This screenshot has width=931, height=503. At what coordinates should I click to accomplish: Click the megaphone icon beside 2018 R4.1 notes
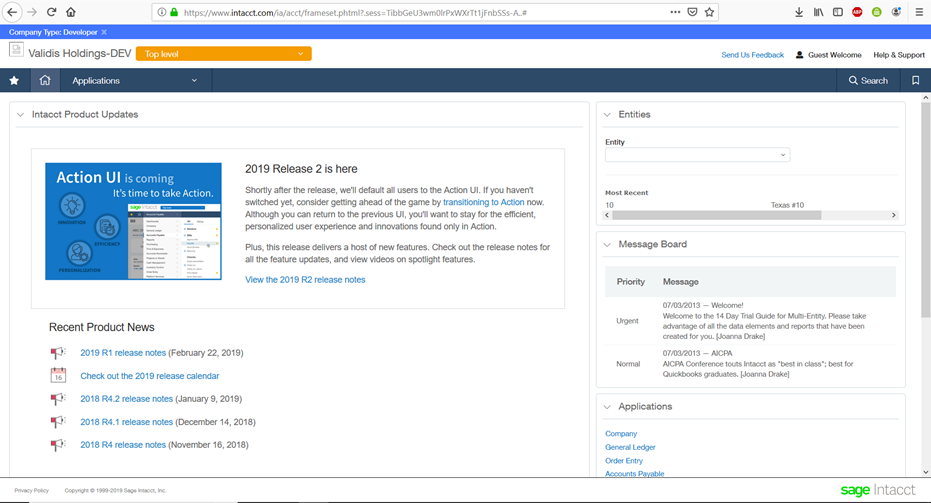pyautogui.click(x=58, y=422)
